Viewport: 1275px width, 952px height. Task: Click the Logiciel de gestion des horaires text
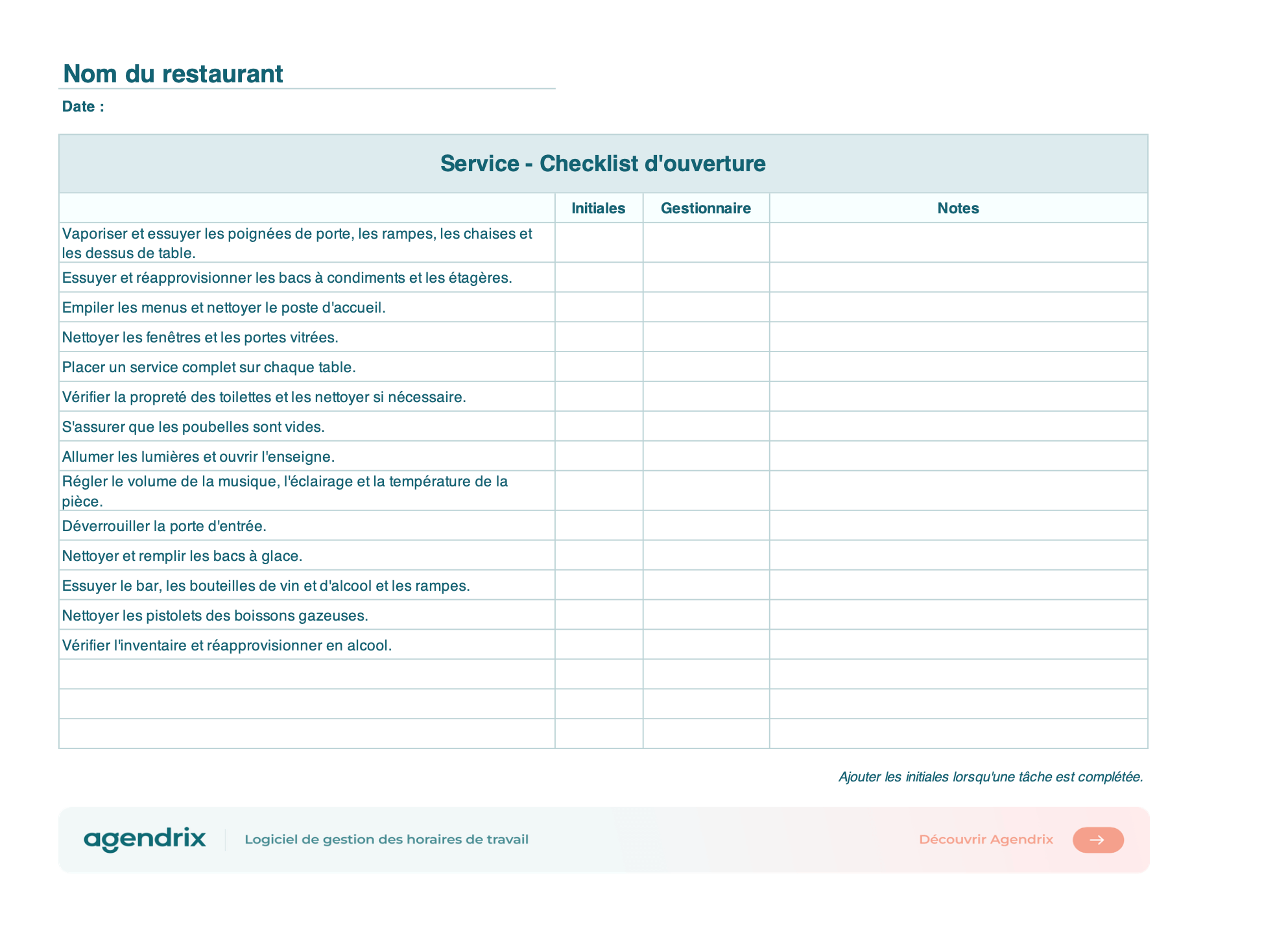pyautogui.click(x=387, y=840)
